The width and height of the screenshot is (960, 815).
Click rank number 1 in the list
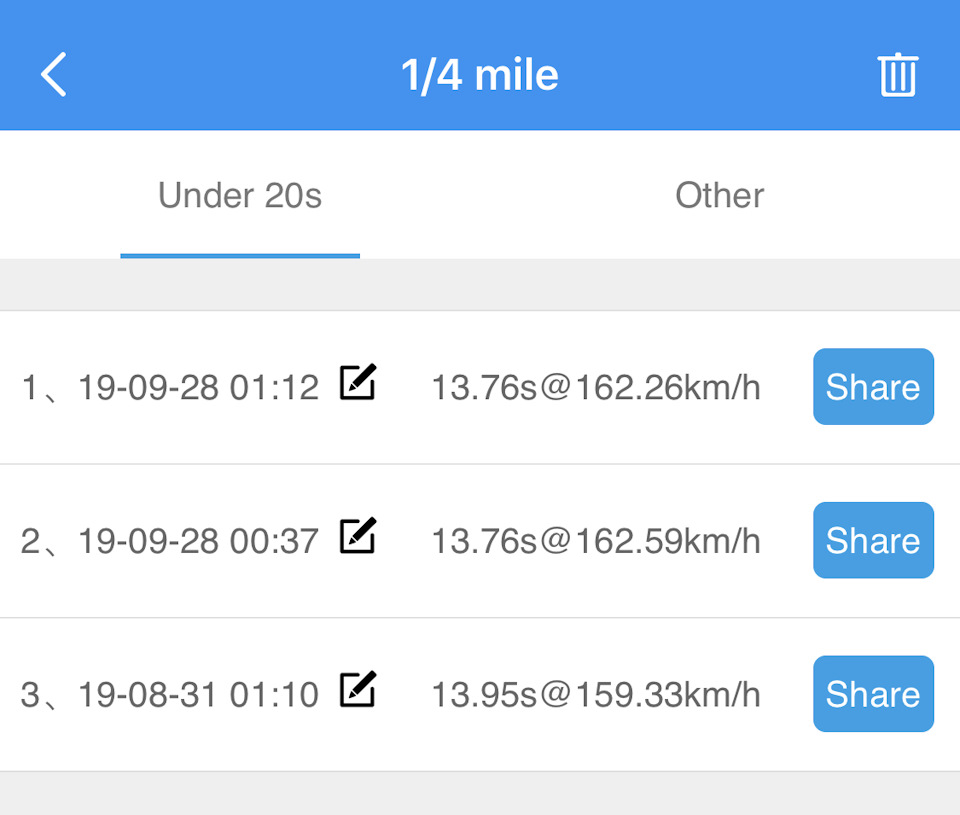[x=30, y=388]
